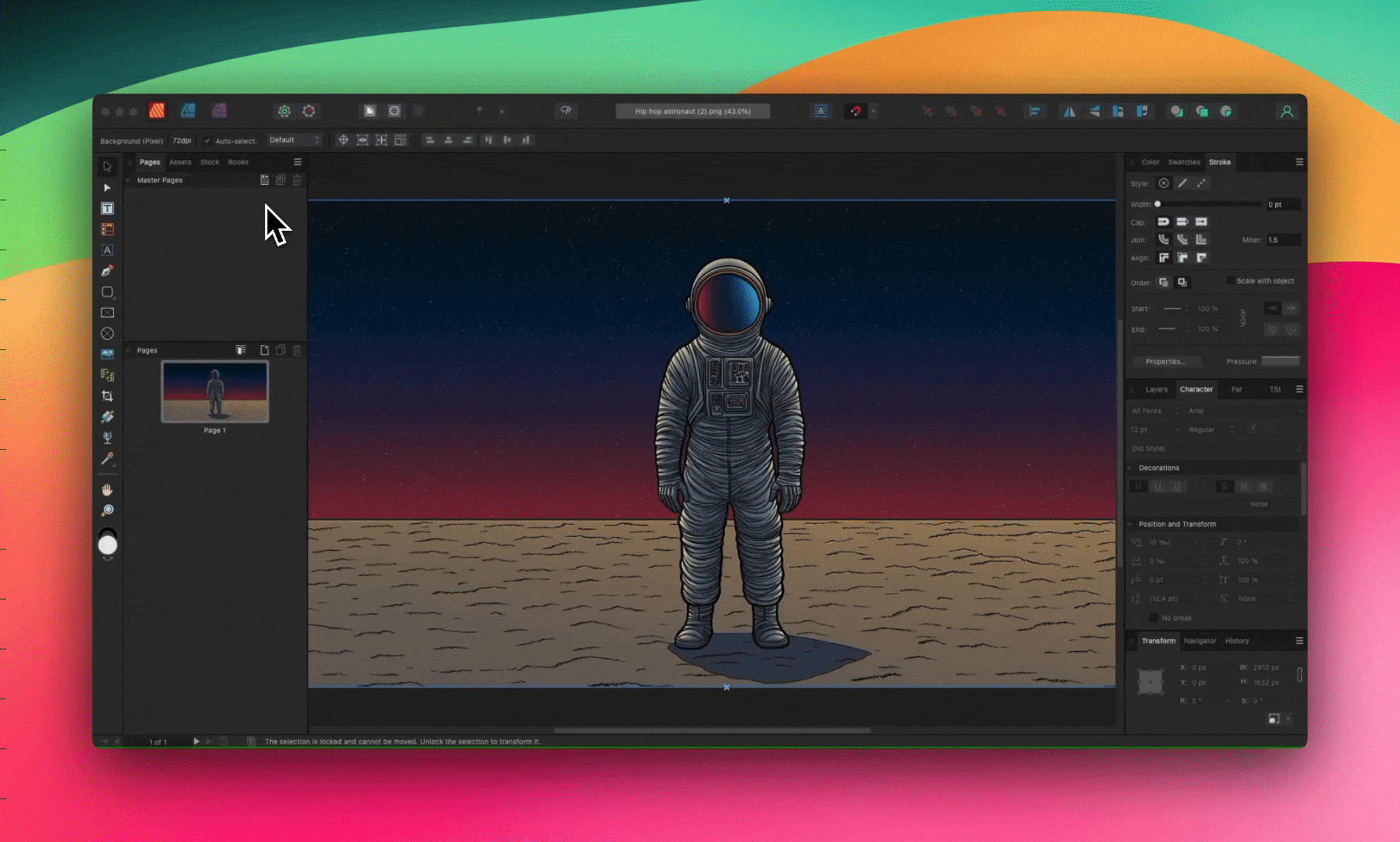Select the Place Image tool
The width and height of the screenshot is (1400, 842).
(x=108, y=354)
